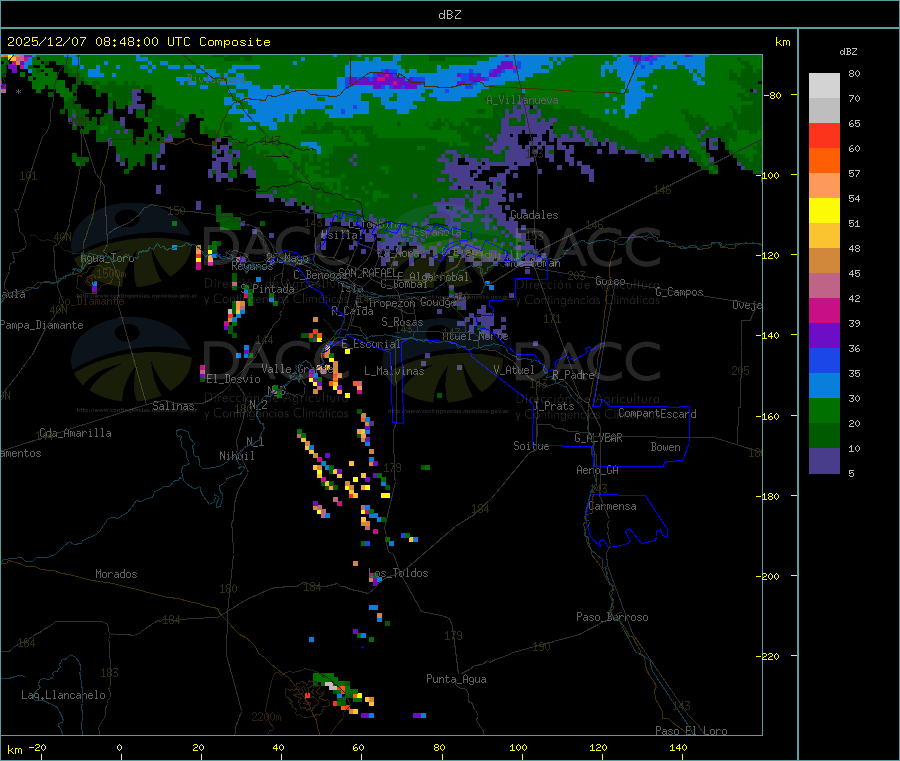Viewport: 900px width, 761px height.
Task: Click the L_Malvinas map label
Action: coord(394,371)
